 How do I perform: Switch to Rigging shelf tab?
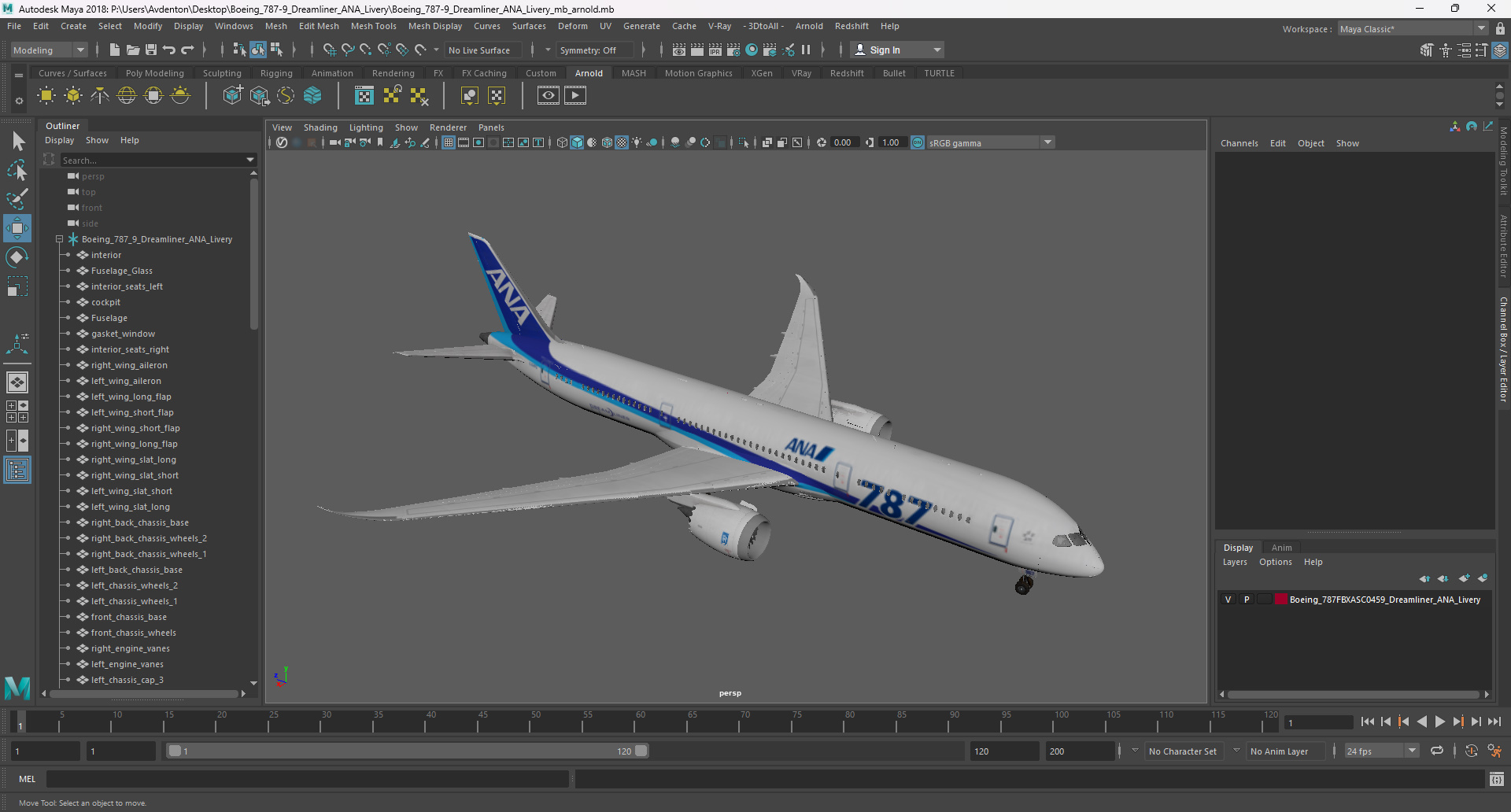tap(276, 73)
